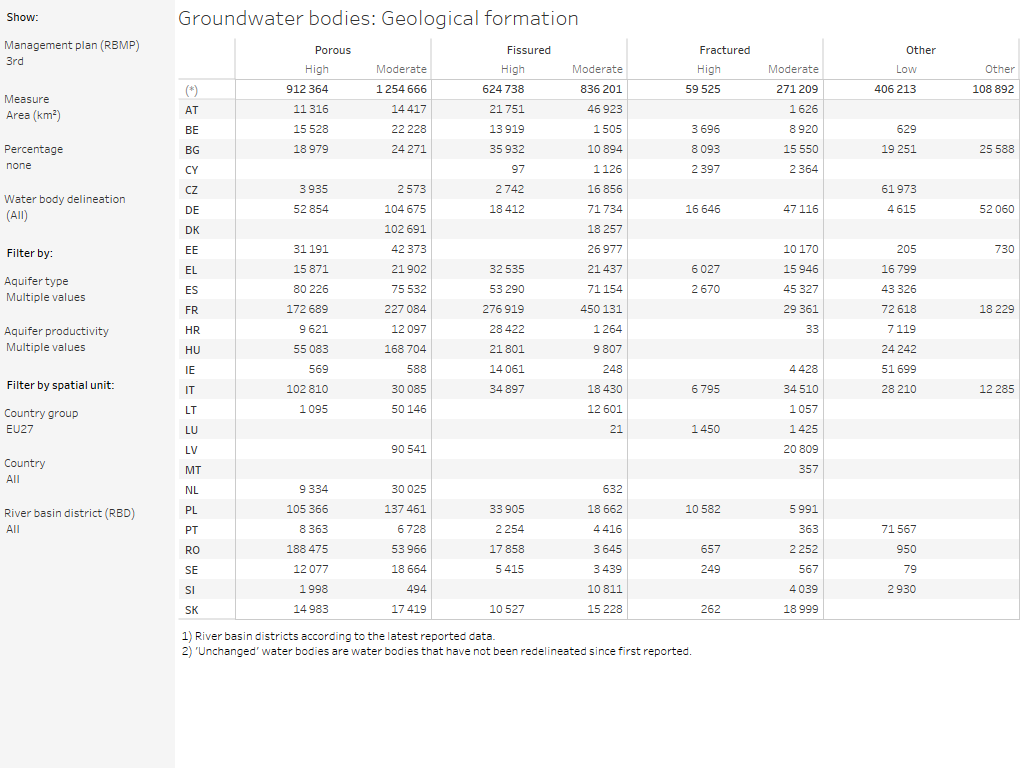
Task: Click total value 59 525
Action: point(703,89)
